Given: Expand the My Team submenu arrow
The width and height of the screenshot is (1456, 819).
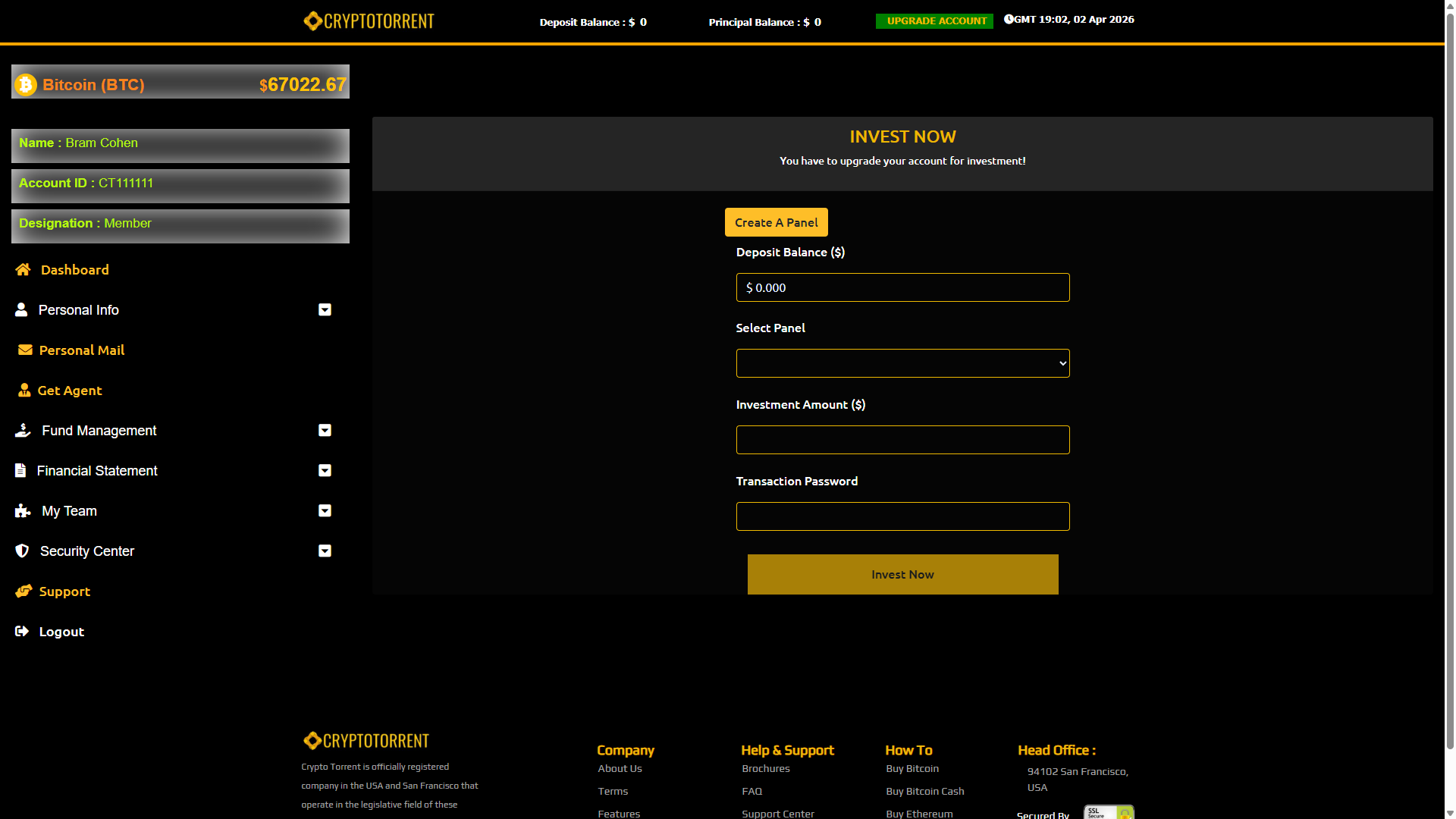Looking at the screenshot, I should 325,511.
